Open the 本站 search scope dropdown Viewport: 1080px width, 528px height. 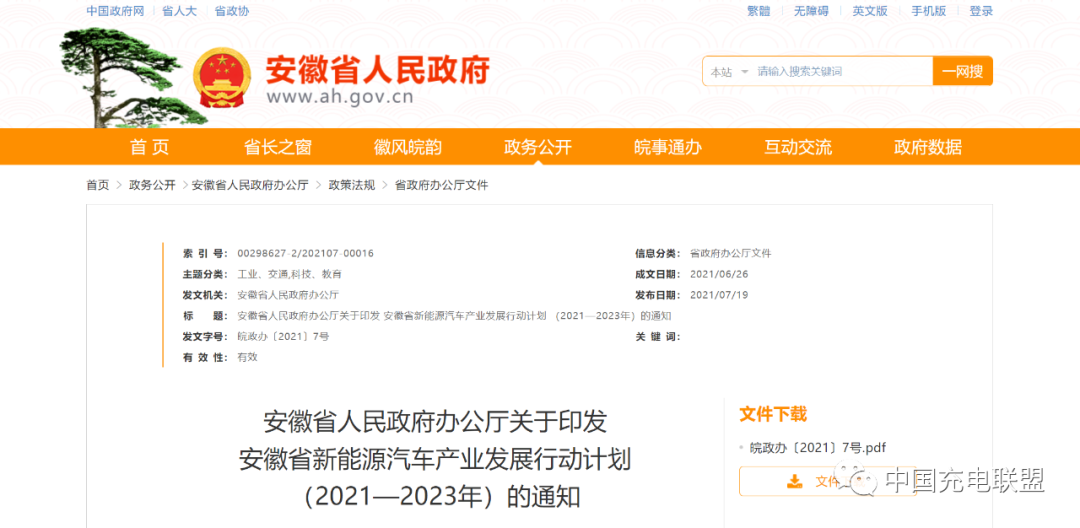[729, 72]
